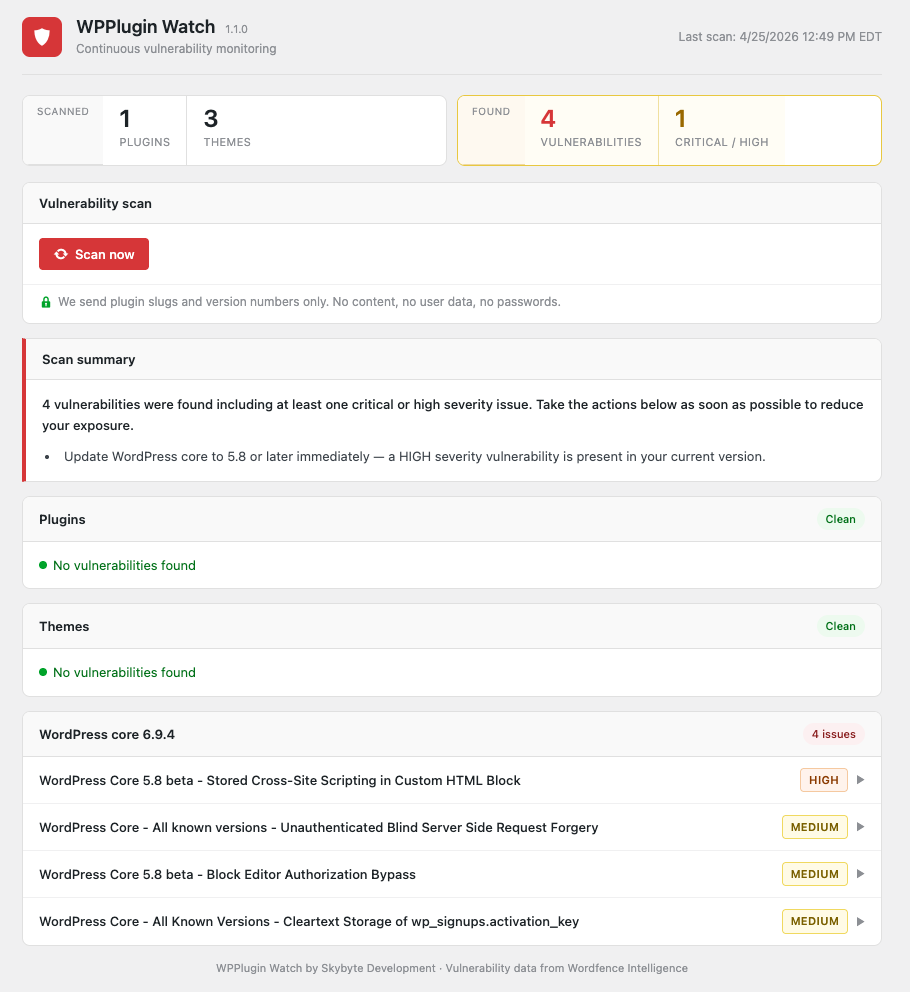Click the Clean badge in Themes section
Viewport: 910px width, 992px height.
pos(840,626)
